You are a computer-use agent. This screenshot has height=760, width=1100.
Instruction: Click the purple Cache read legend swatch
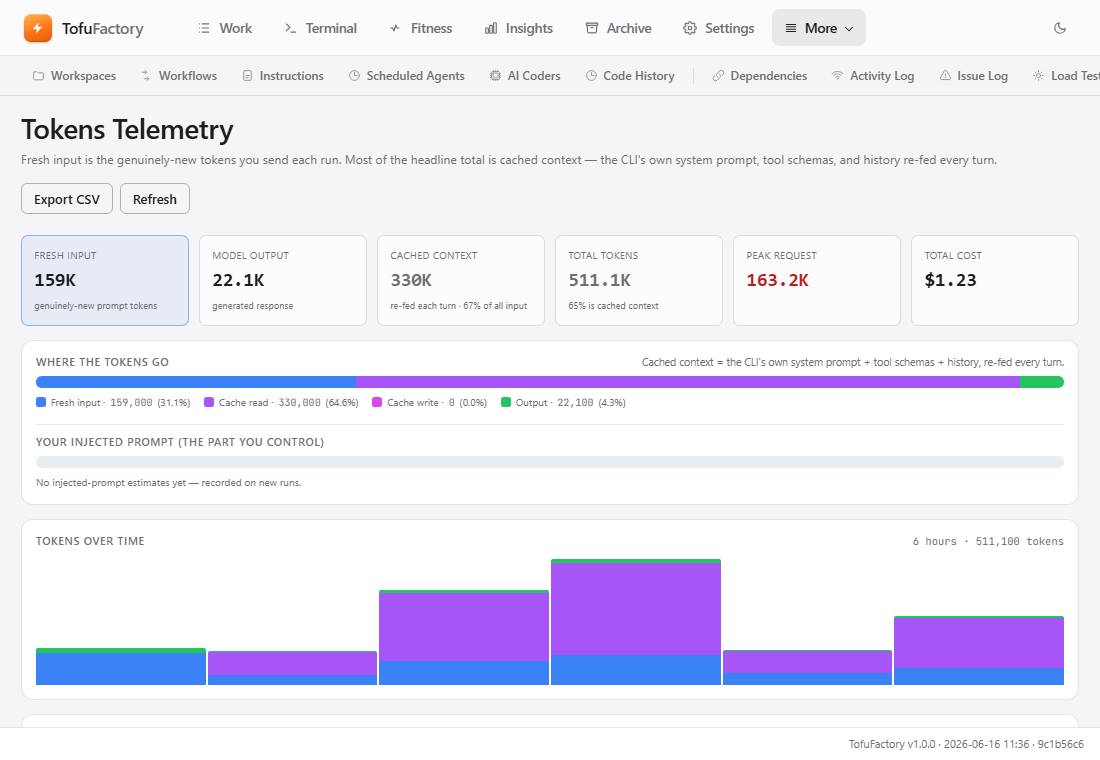point(209,402)
